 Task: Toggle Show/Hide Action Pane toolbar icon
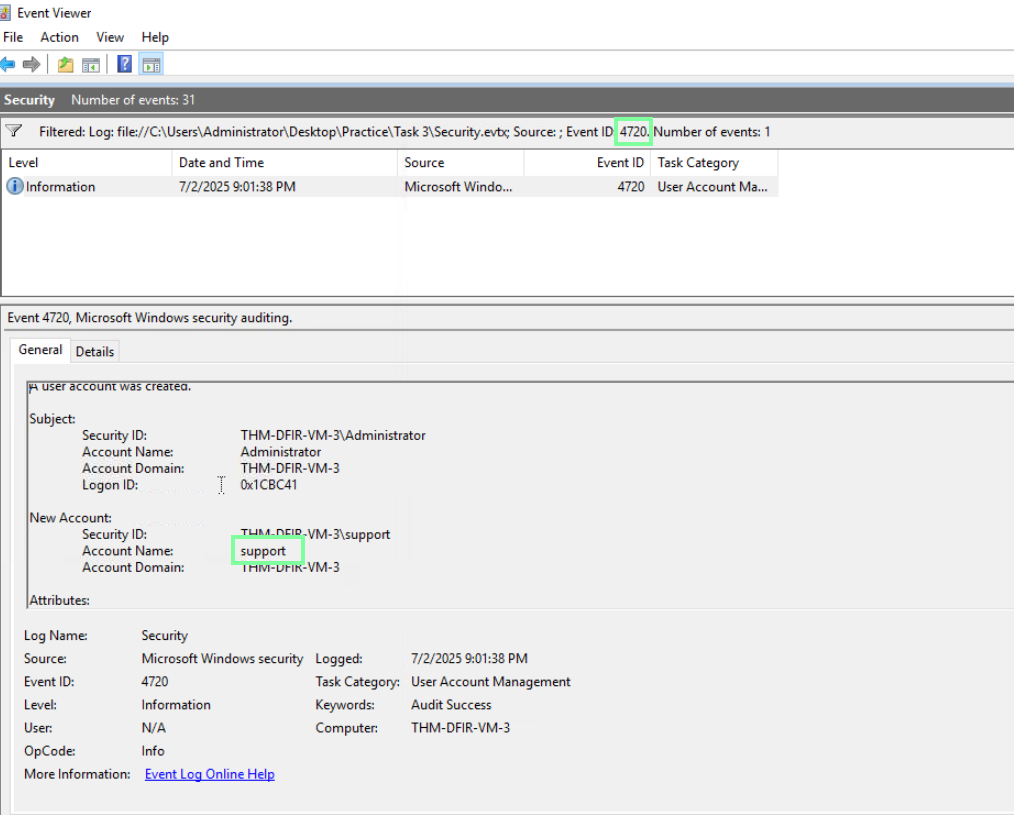[151, 65]
